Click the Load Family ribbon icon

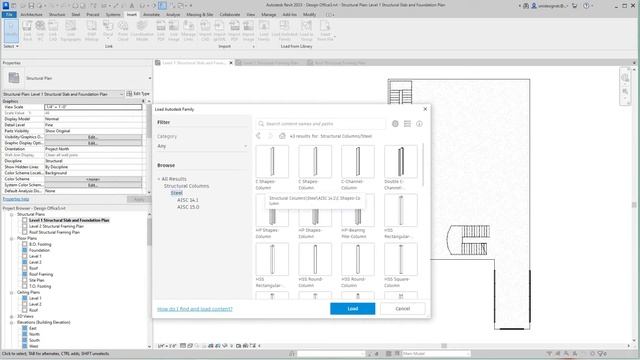264,31
